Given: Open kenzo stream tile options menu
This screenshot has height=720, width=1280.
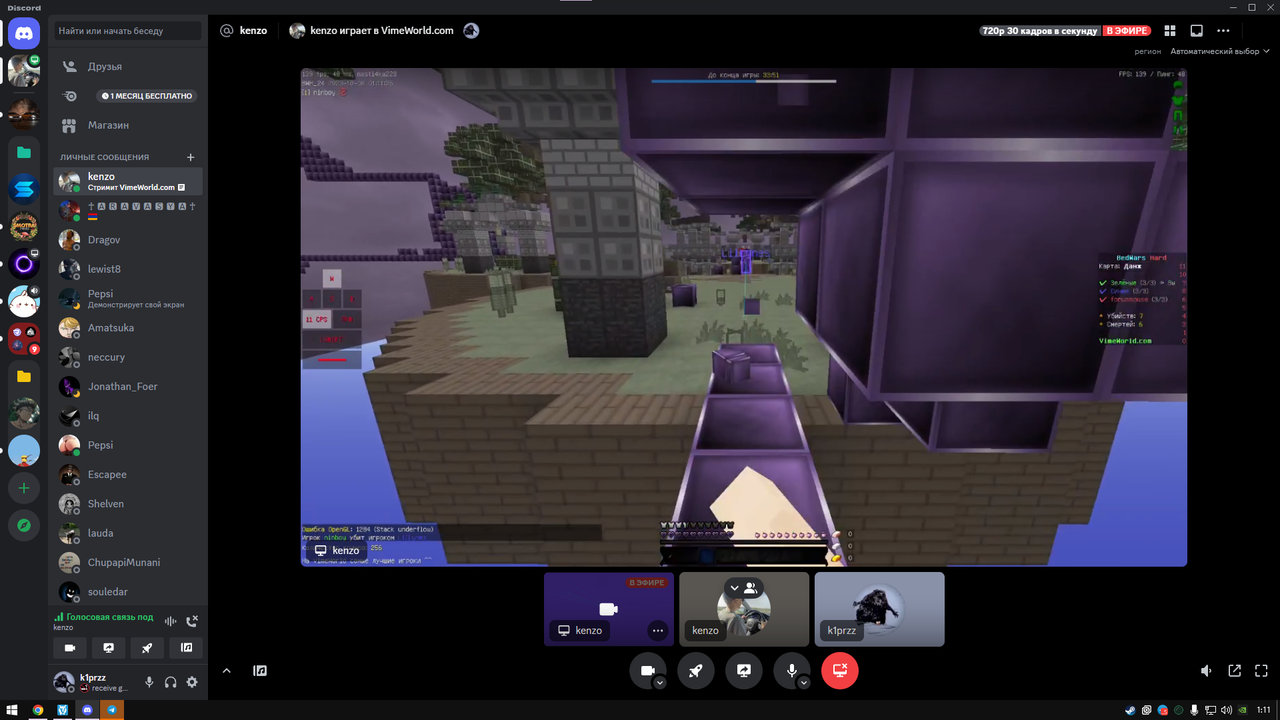Looking at the screenshot, I should [657, 630].
